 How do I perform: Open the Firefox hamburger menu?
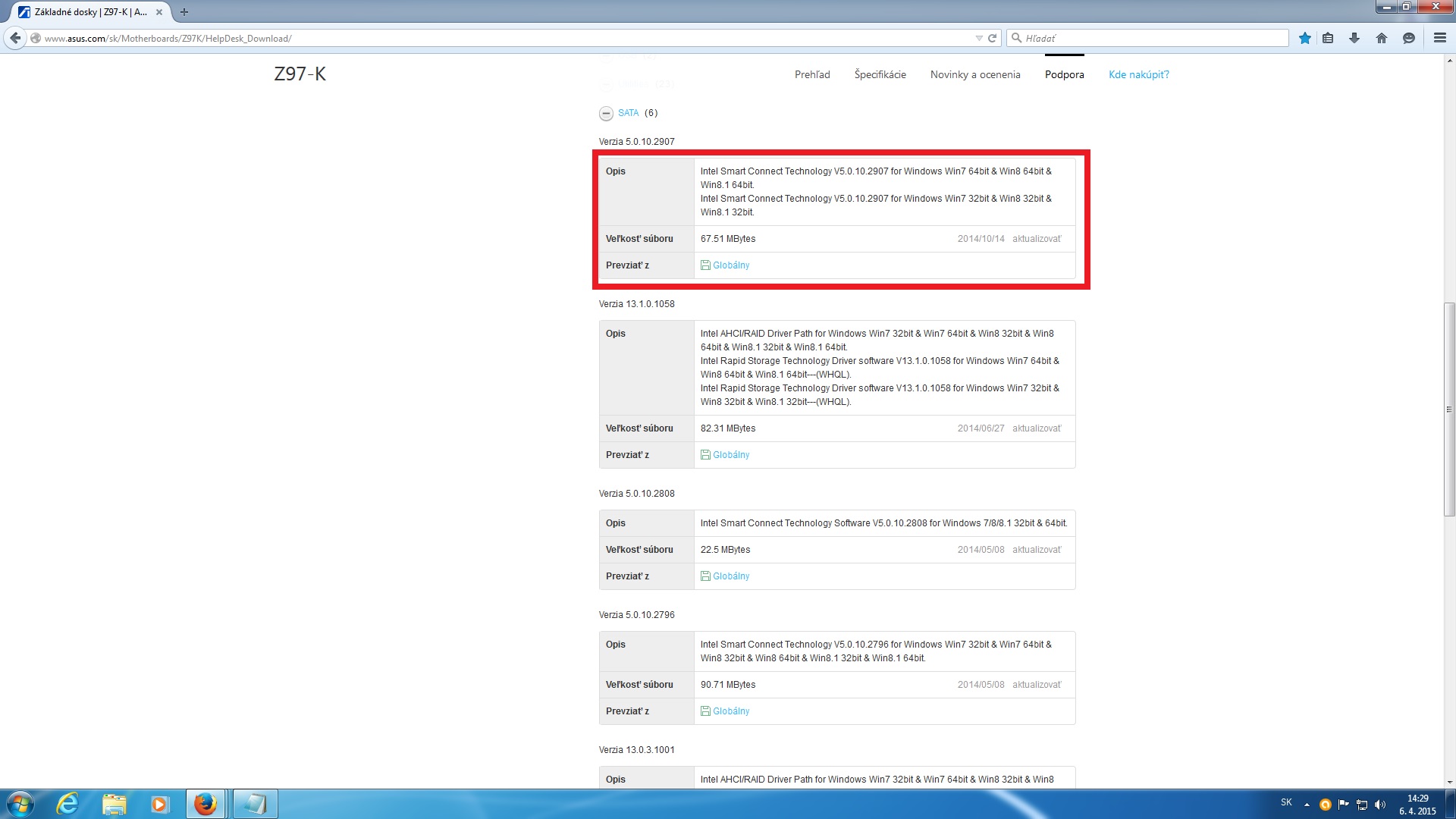[x=1439, y=38]
